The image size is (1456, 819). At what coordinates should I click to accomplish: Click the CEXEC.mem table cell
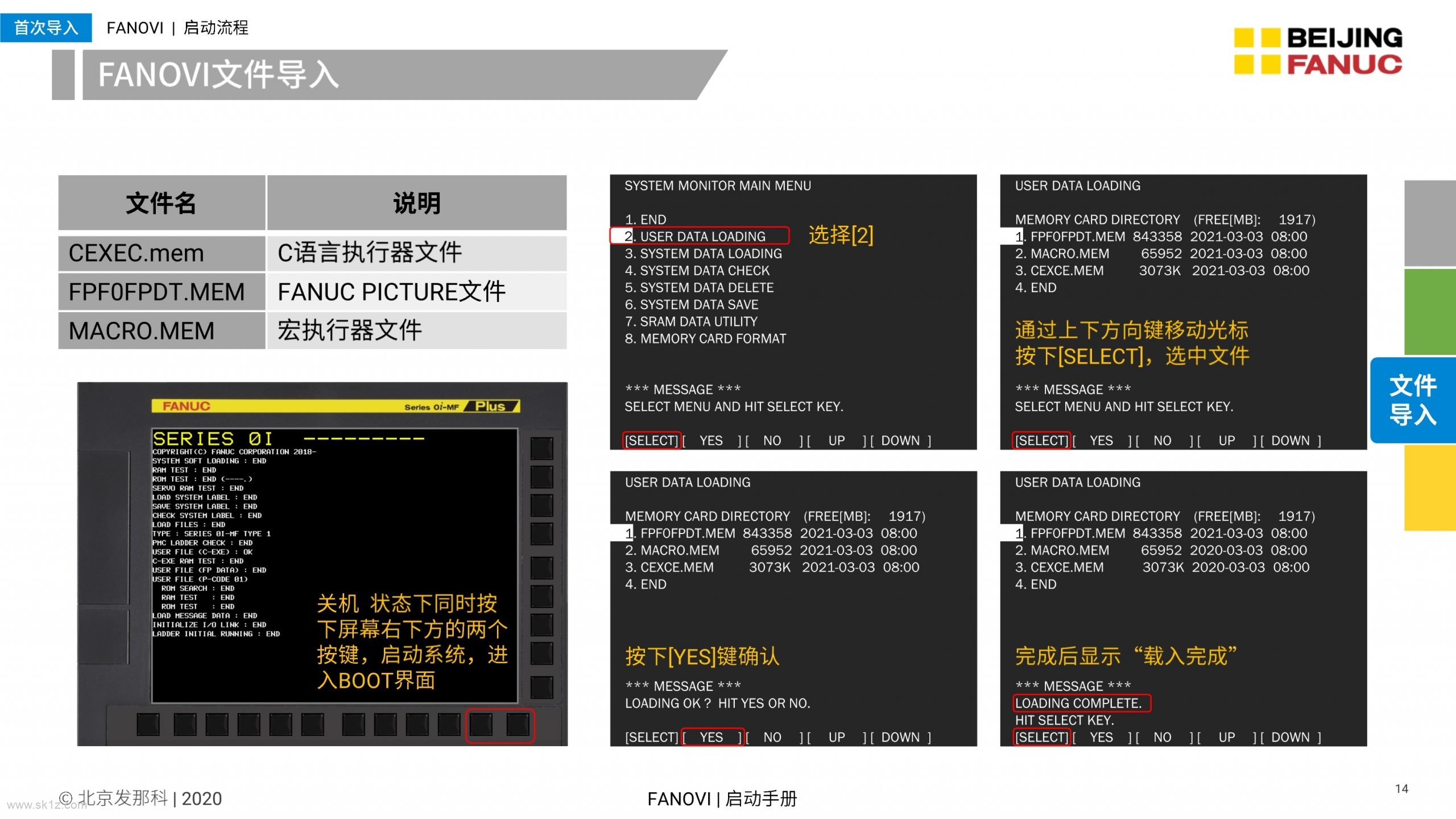point(162,253)
